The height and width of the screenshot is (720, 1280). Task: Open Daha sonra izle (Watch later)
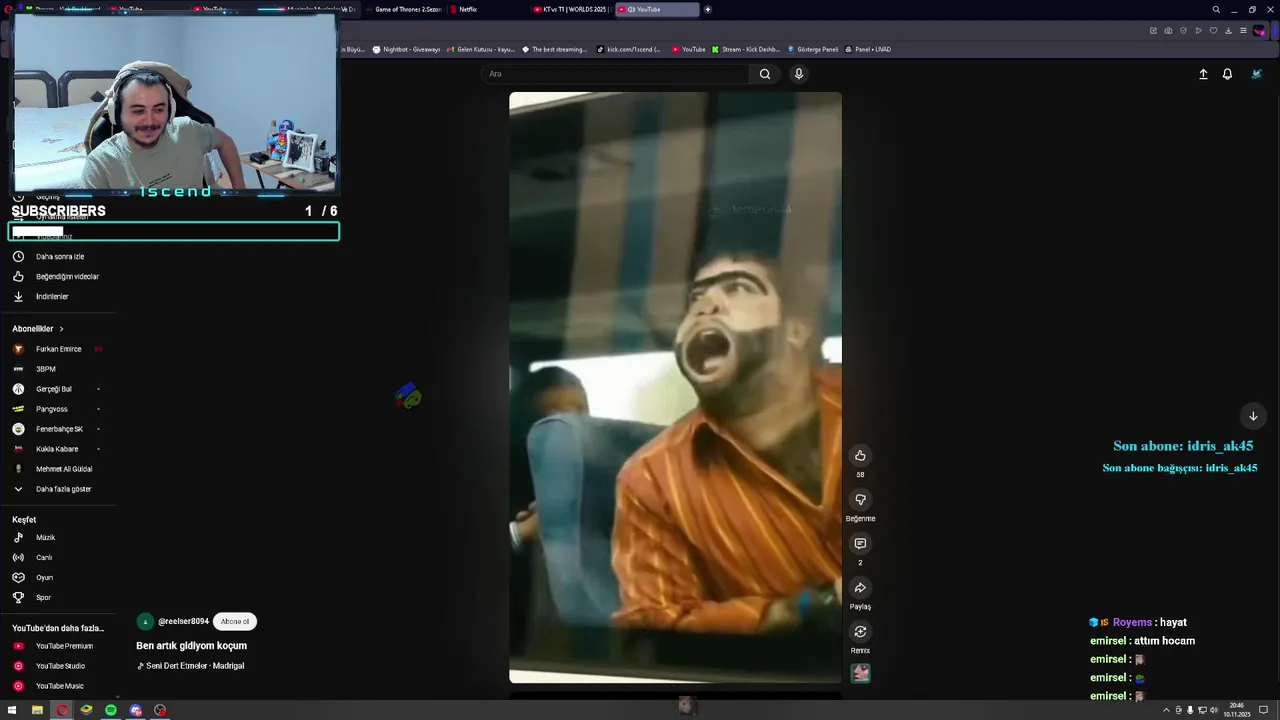coord(60,257)
